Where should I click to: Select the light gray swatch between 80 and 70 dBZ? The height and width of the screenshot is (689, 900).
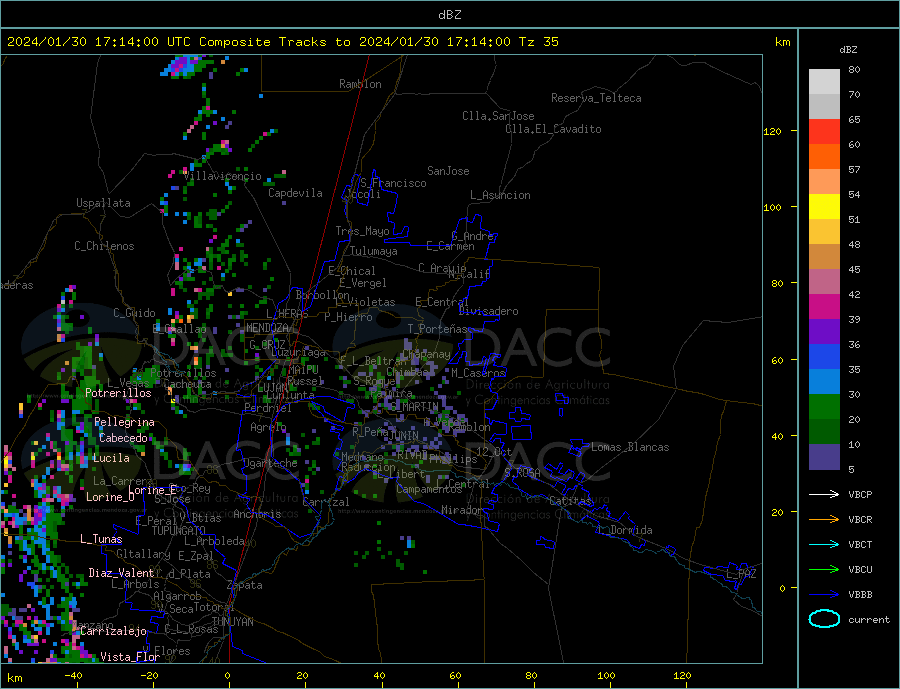pyautogui.click(x=824, y=82)
